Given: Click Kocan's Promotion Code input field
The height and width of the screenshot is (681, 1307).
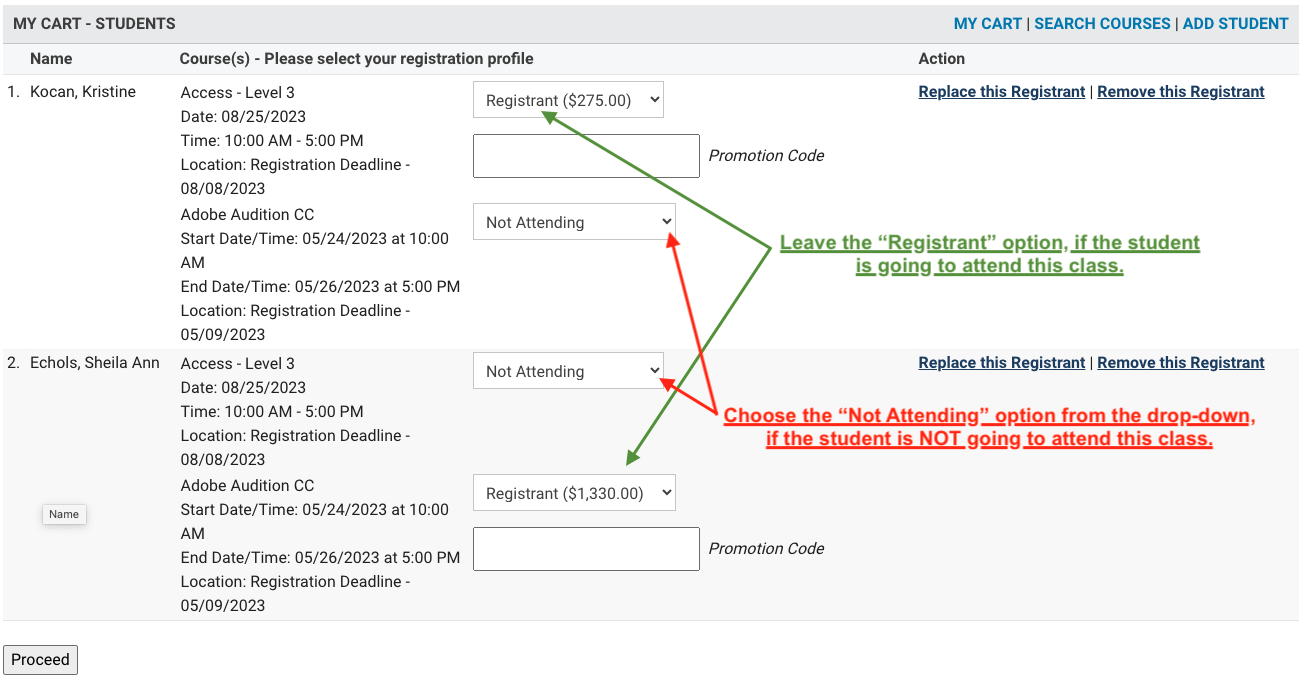Looking at the screenshot, I should pyautogui.click(x=586, y=155).
